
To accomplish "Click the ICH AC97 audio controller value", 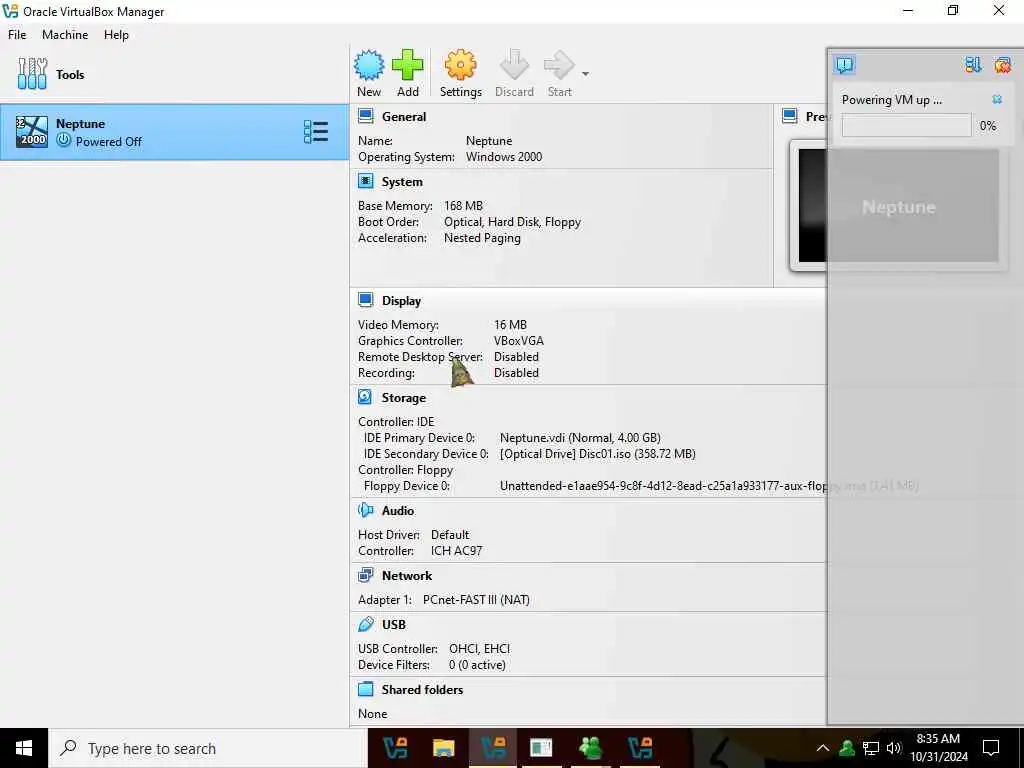I will point(456,551).
